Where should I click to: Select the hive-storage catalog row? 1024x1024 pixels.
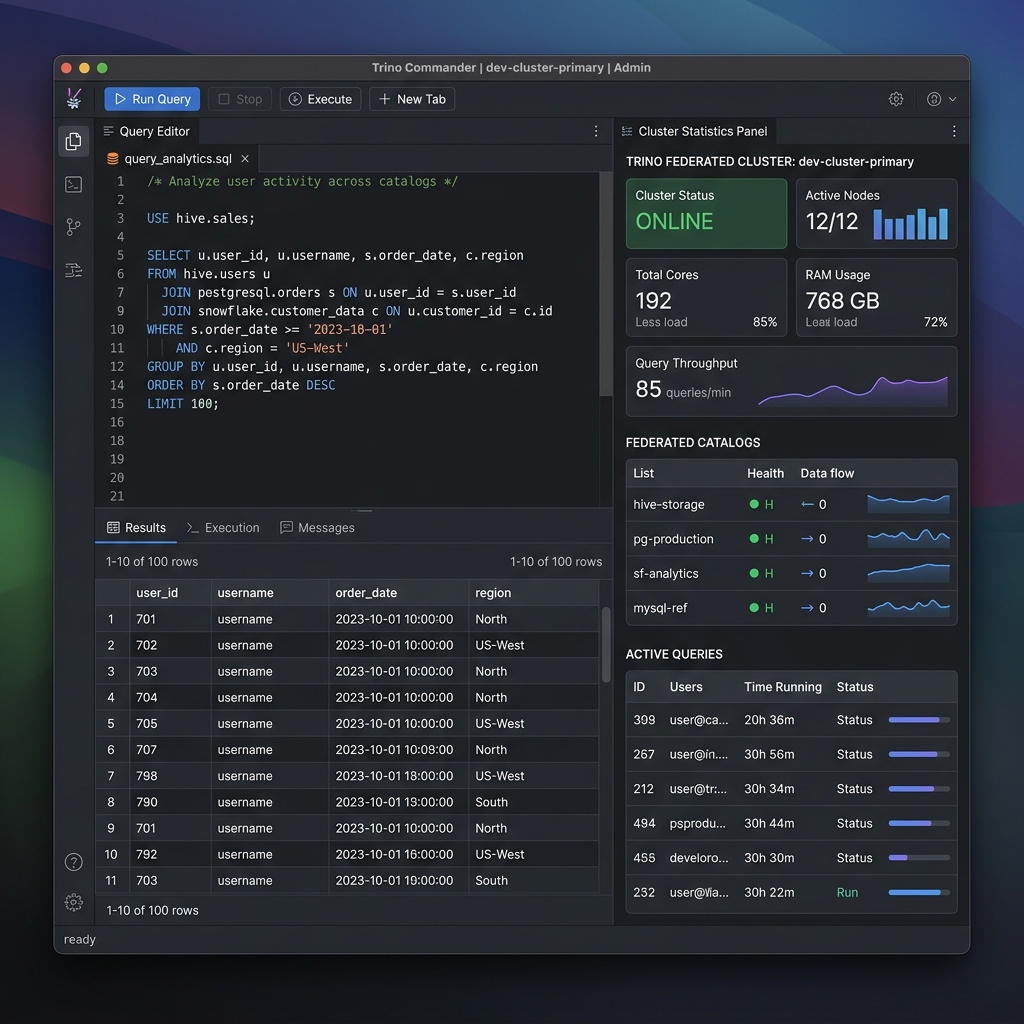792,504
